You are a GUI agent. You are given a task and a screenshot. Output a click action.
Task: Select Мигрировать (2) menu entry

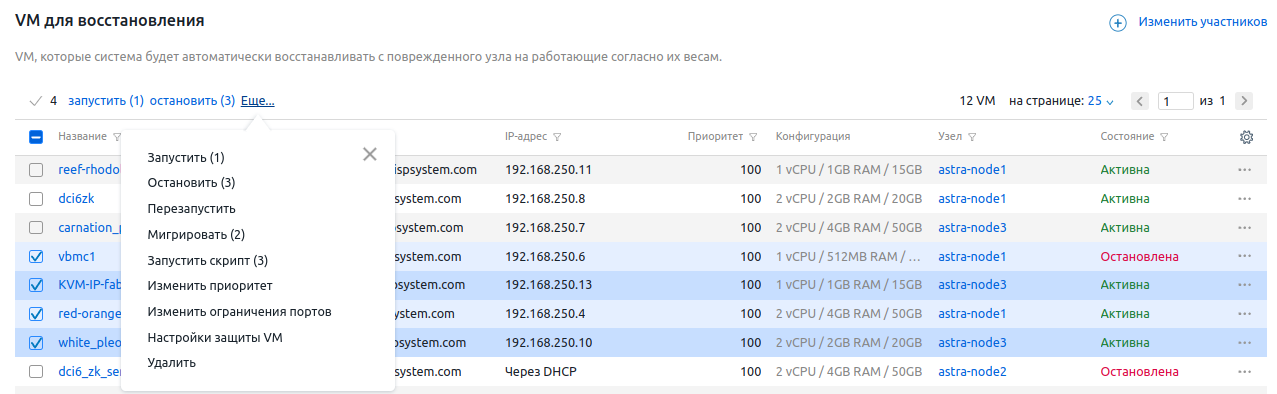pos(196,235)
